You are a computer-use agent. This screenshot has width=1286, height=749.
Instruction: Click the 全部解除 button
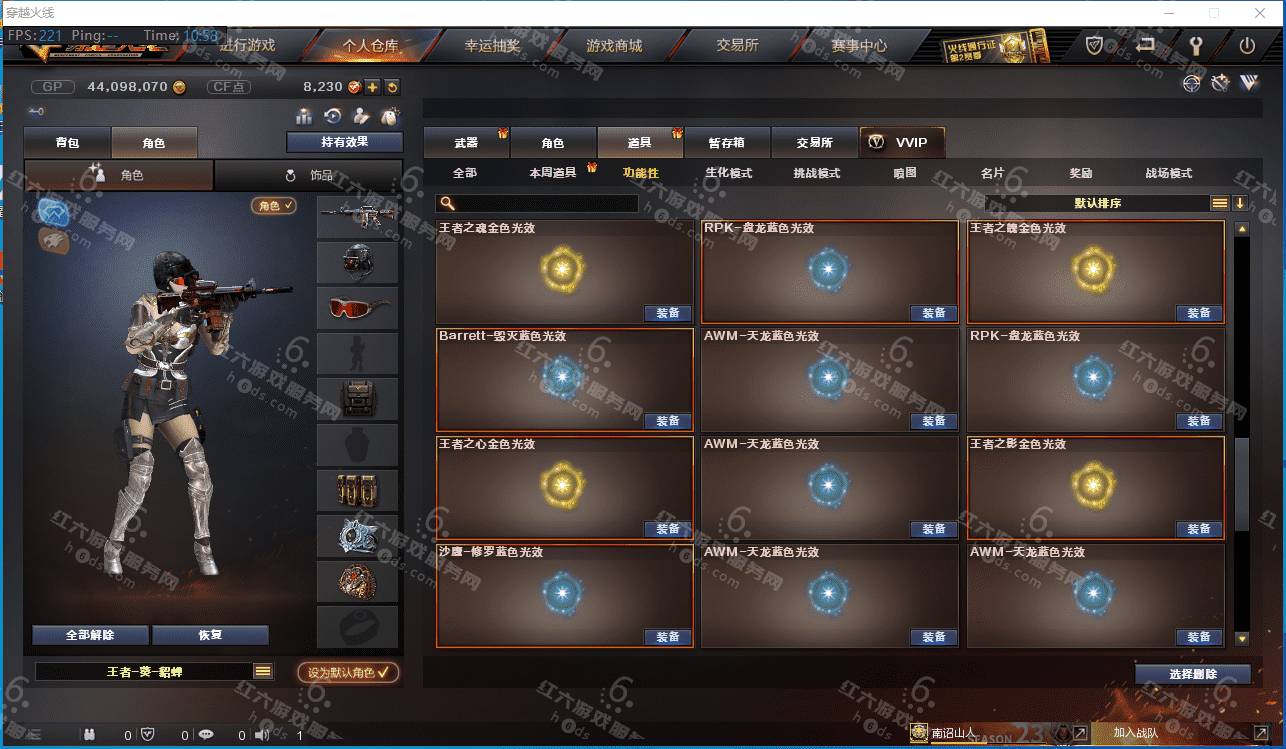[90, 635]
